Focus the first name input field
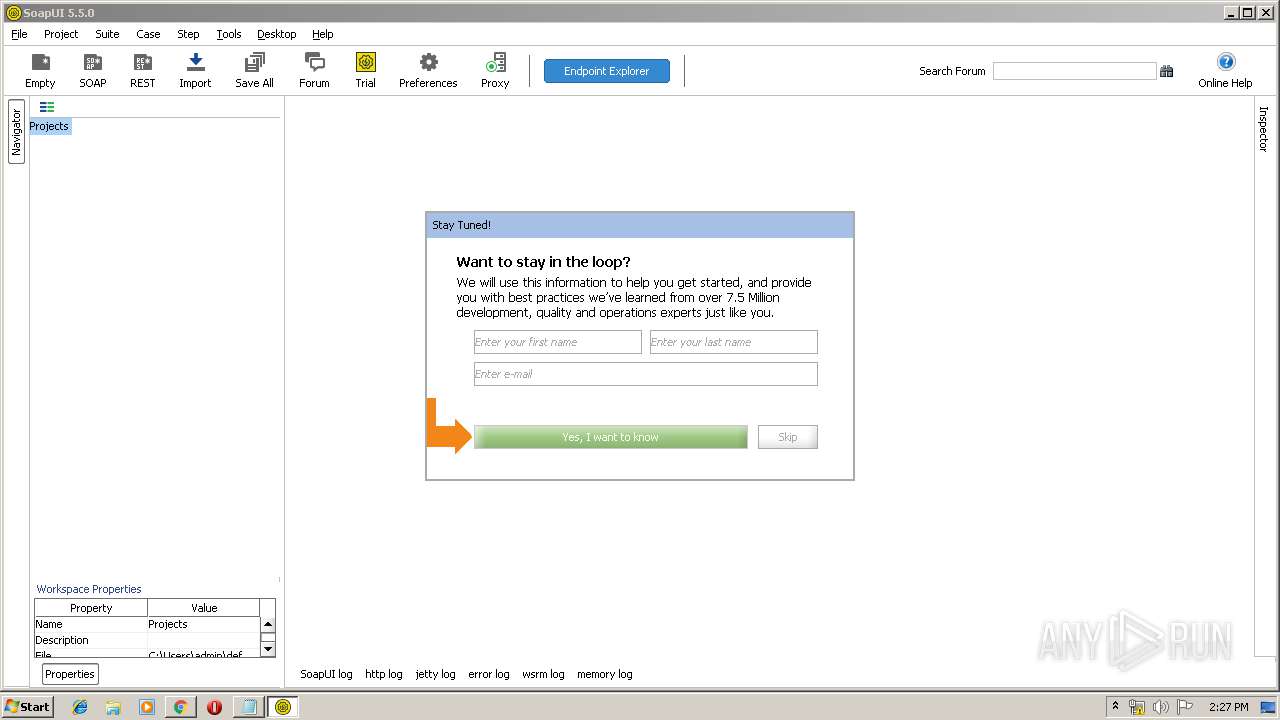The height and width of the screenshot is (720, 1280). [x=558, y=342]
